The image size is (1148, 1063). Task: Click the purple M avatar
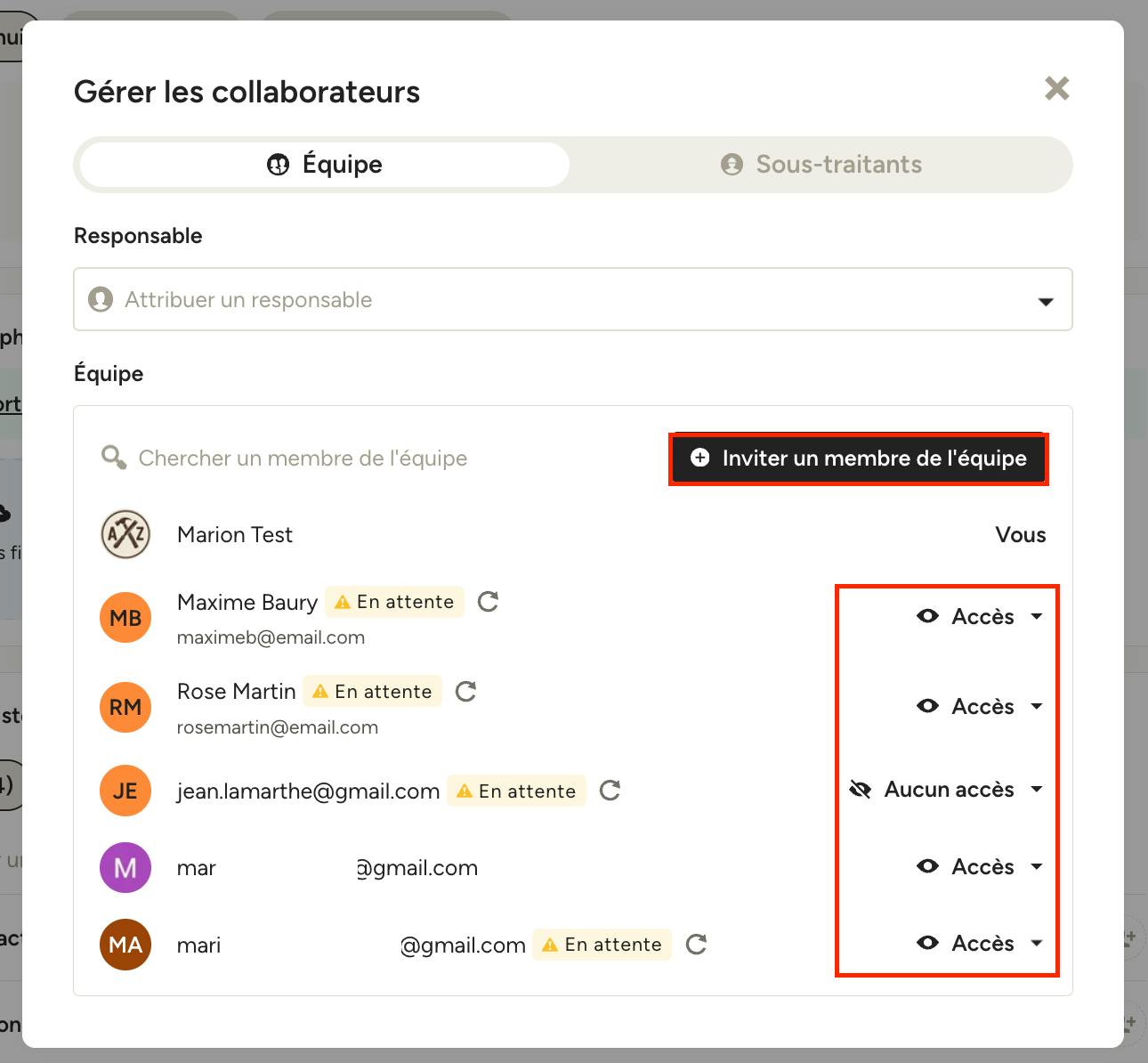coord(125,868)
